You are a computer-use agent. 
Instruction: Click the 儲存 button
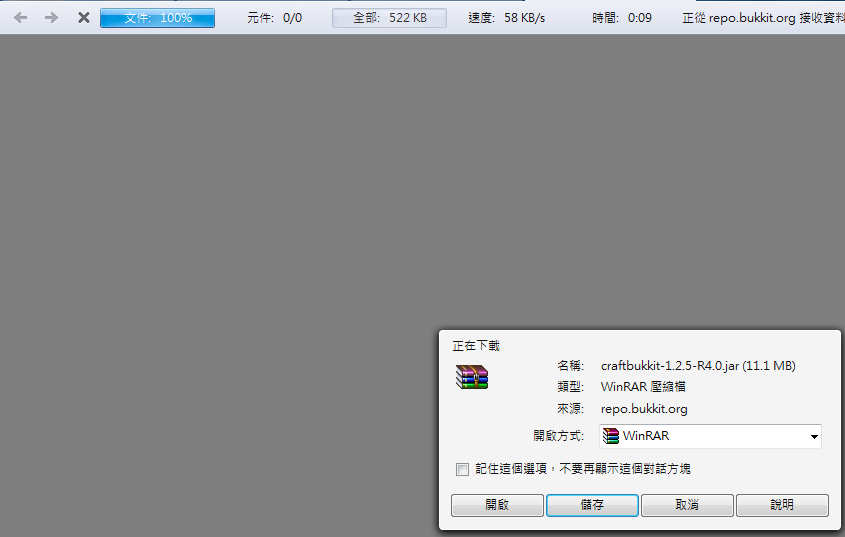592,505
